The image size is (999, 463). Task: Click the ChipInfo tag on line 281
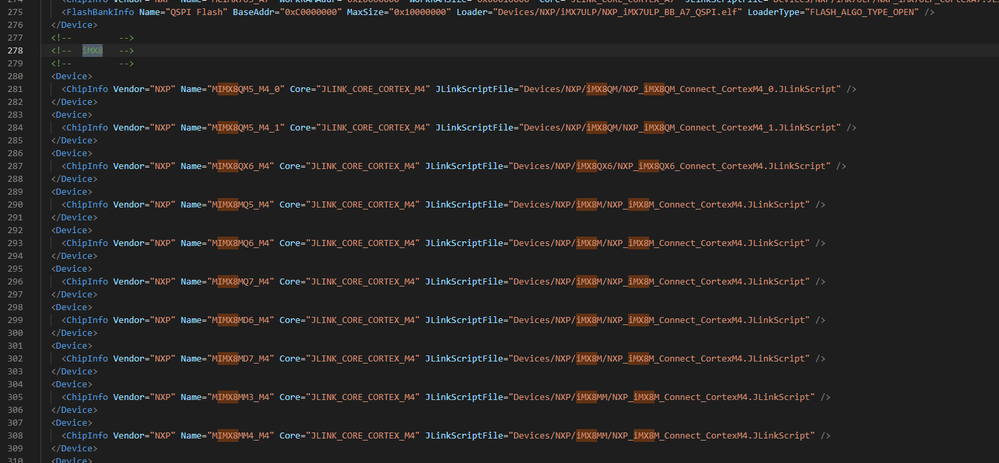coord(87,89)
